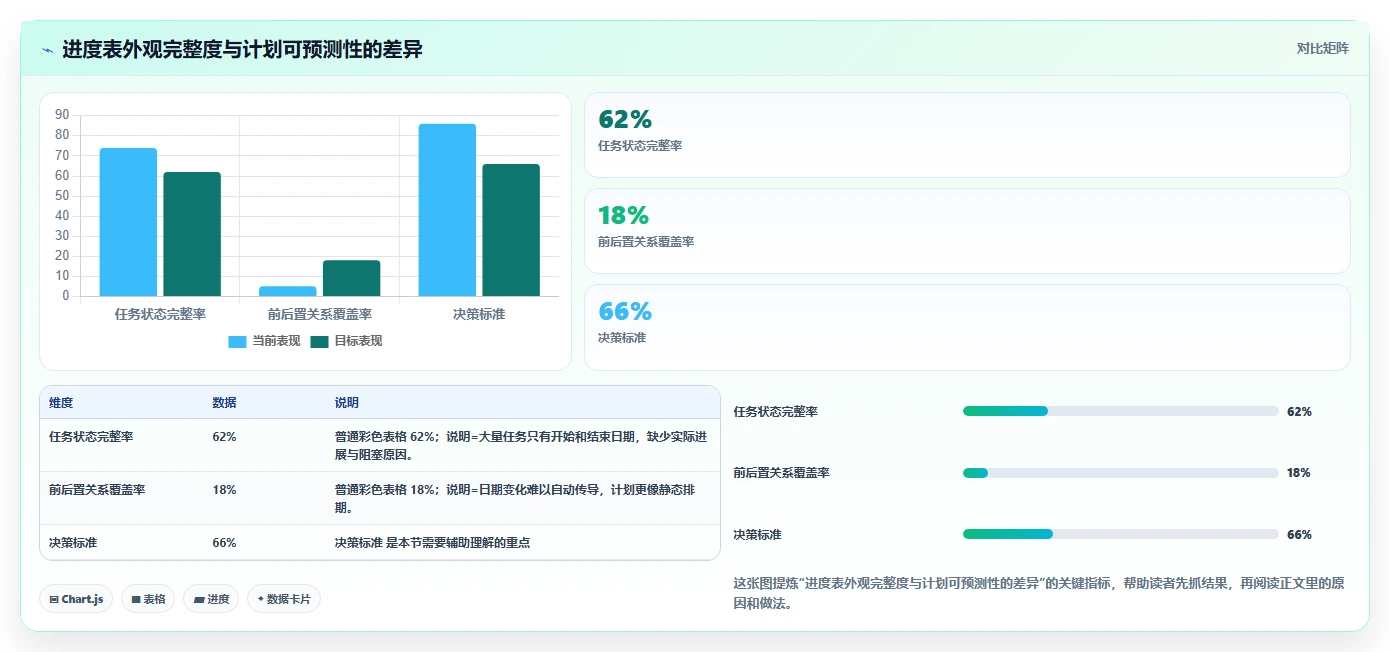Click 决策标准 cell in the table
1390x652 pixels.
[x=73, y=543]
